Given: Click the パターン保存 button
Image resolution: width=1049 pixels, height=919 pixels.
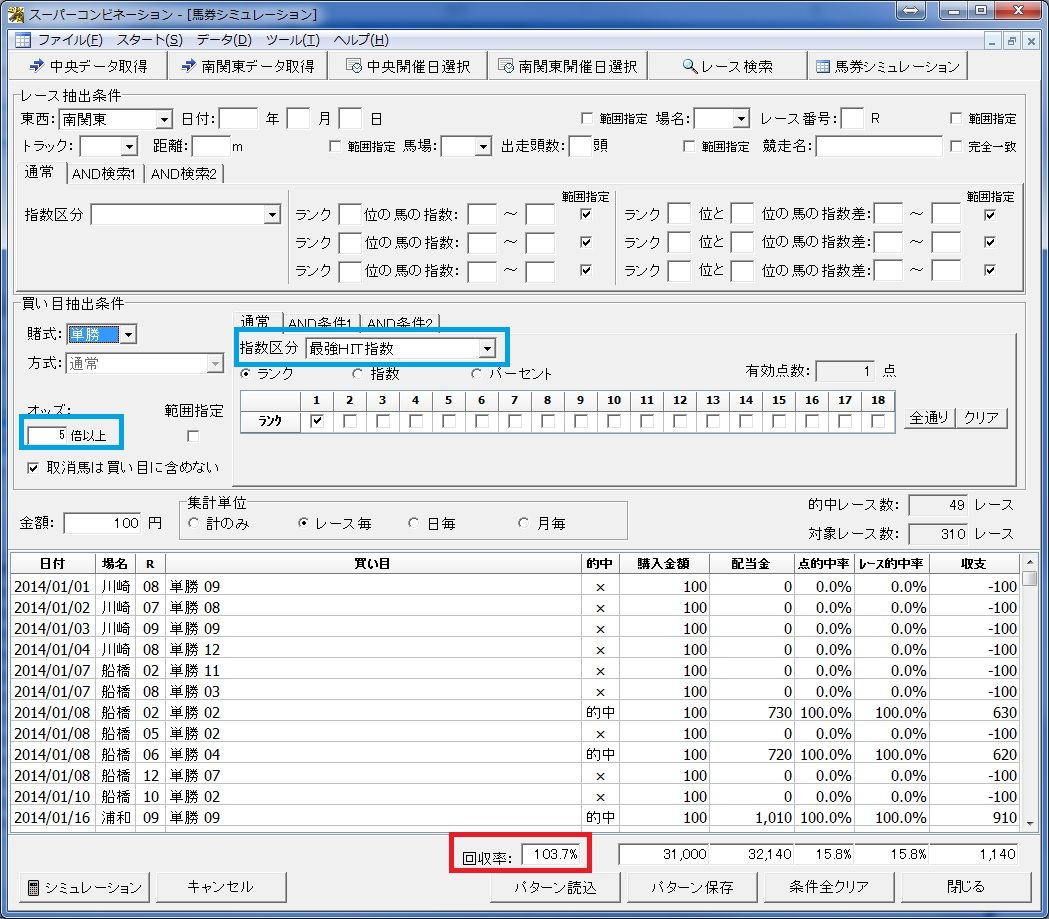Looking at the screenshot, I should (x=692, y=887).
